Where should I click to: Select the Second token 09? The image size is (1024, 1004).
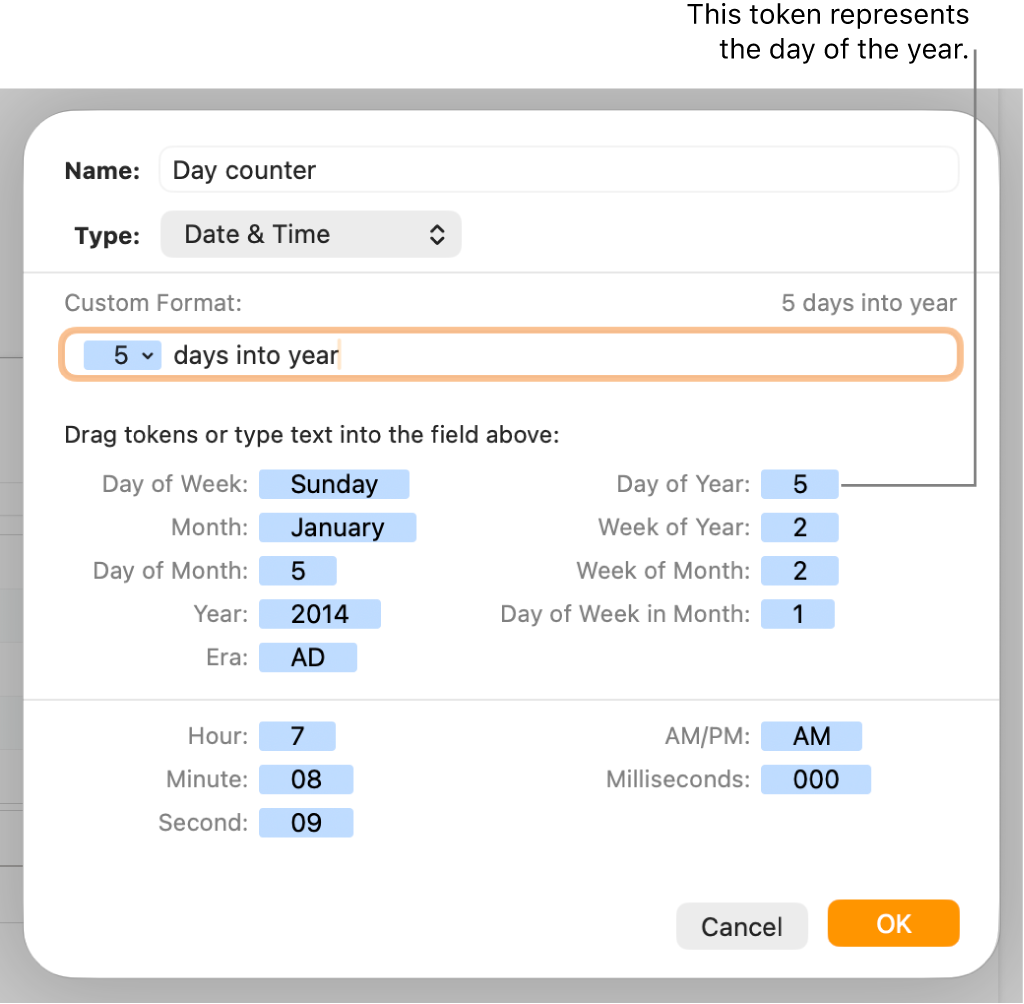(305, 822)
